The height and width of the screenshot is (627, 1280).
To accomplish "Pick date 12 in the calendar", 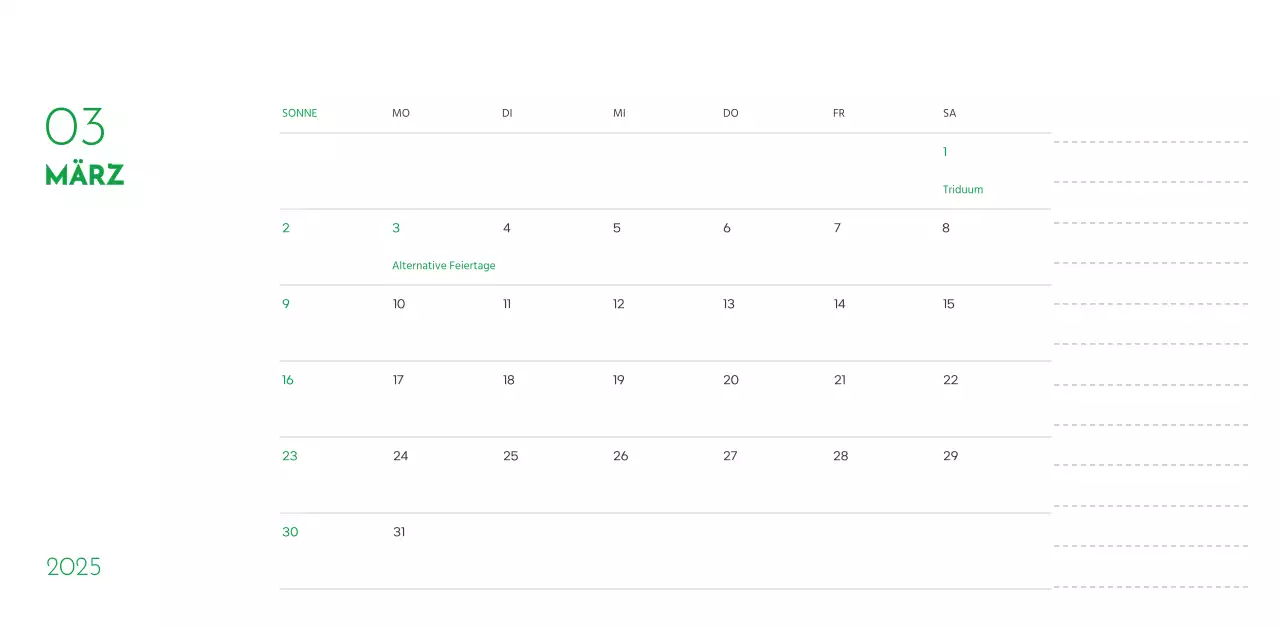I will [618, 304].
